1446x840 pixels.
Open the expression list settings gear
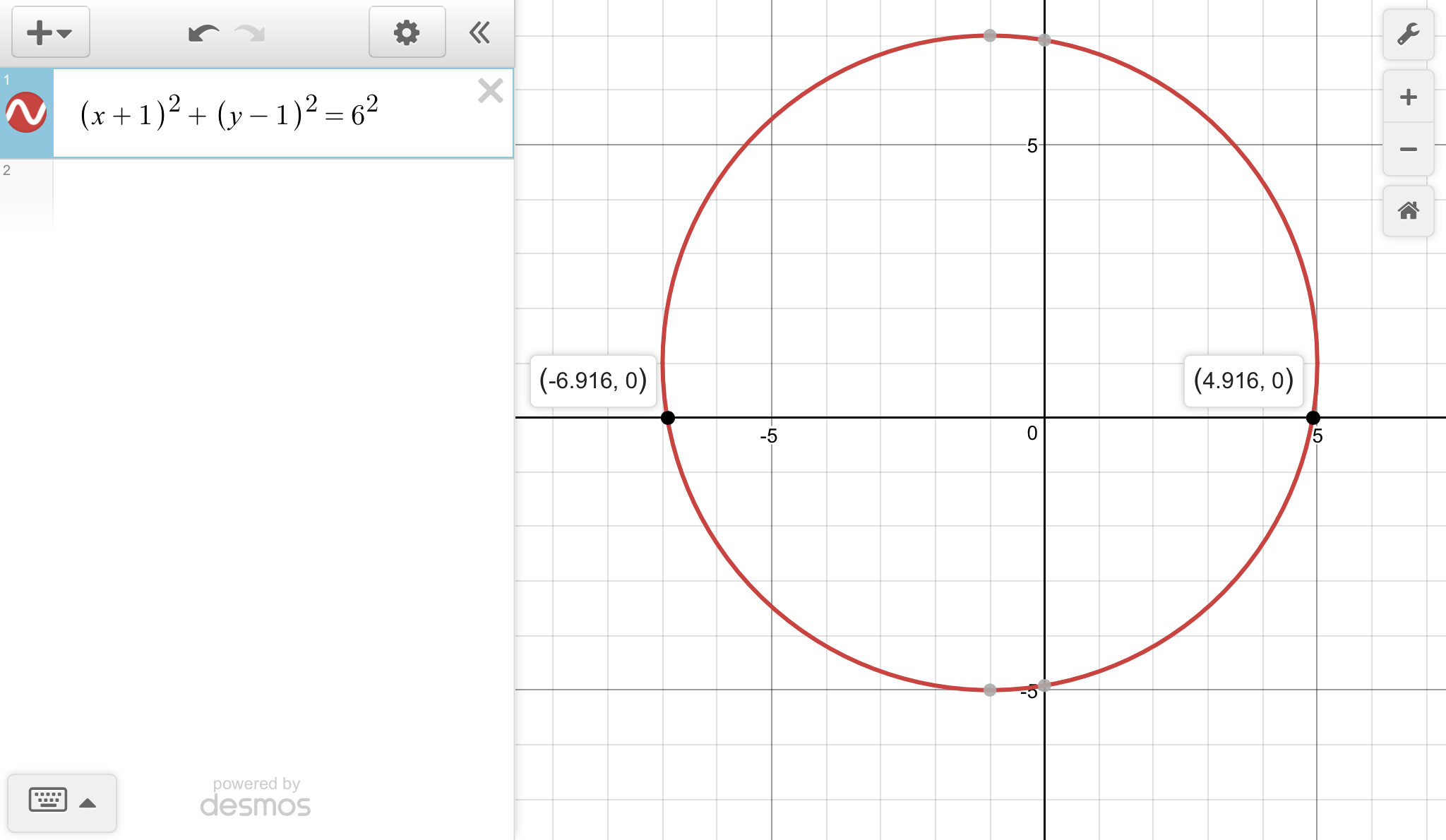tap(407, 32)
